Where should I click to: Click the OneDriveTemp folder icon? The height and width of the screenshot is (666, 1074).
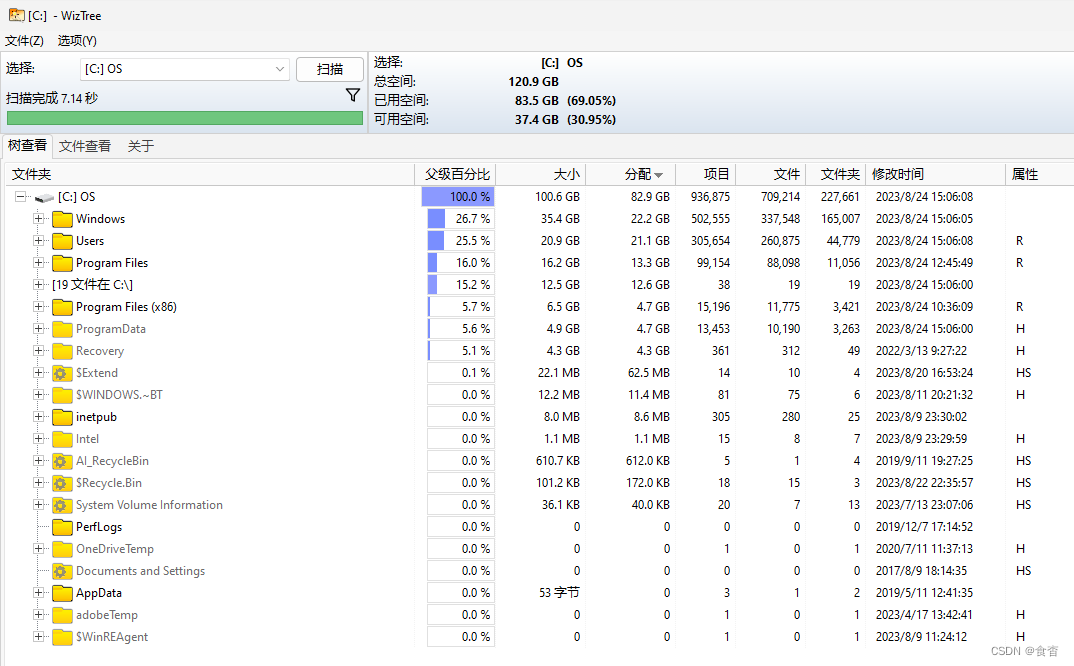[62, 549]
